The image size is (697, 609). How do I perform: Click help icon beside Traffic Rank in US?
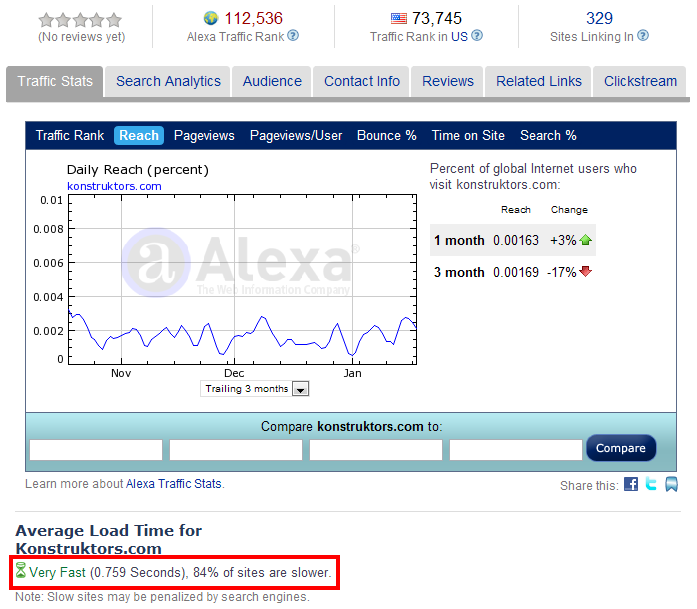pyautogui.click(x=477, y=35)
